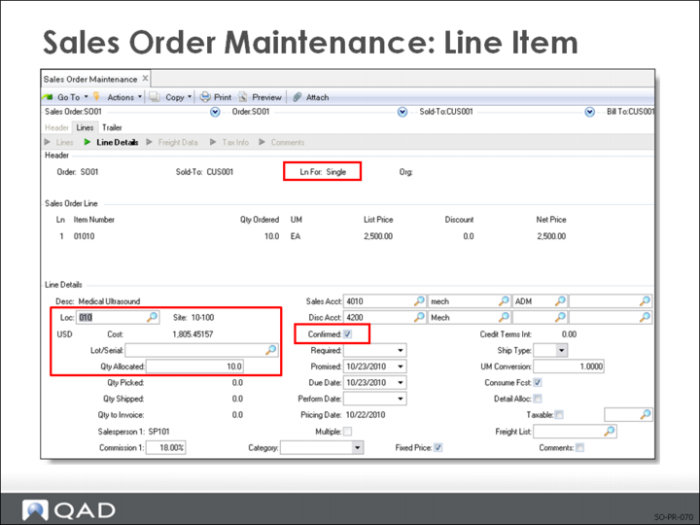Screen dimensions: 700x525
Task: Click the Copy icon in toolbar
Action: [x=154, y=97]
